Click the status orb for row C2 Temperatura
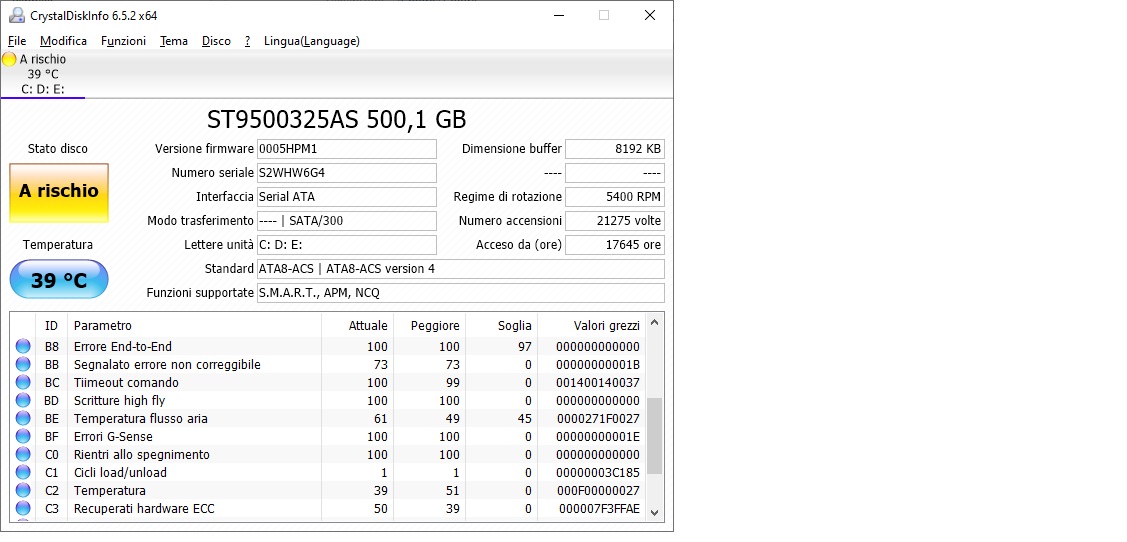Viewport: 1127px width, 542px height. click(x=23, y=490)
